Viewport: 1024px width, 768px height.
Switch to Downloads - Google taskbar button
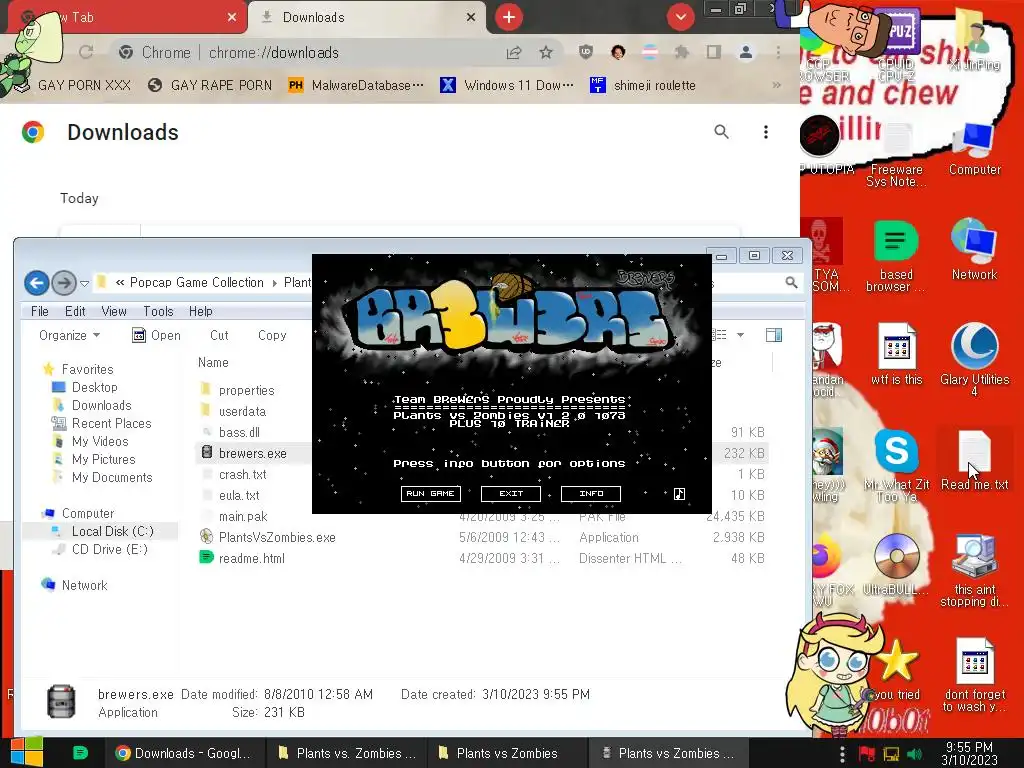(184, 753)
